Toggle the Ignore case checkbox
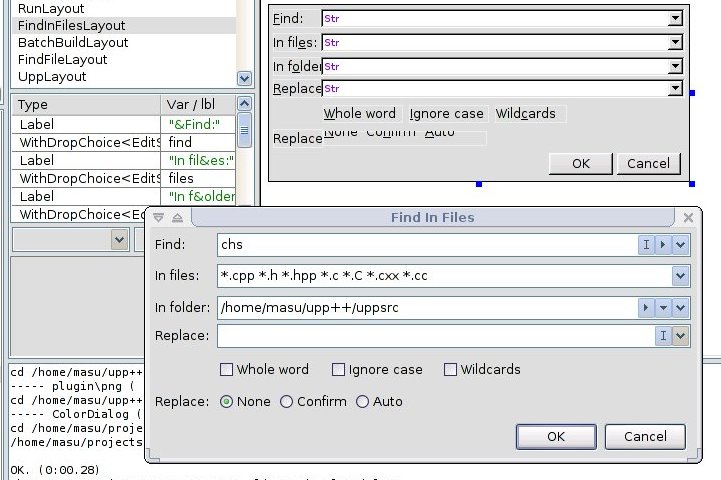Viewport: 721px width, 480px height. click(x=339, y=370)
